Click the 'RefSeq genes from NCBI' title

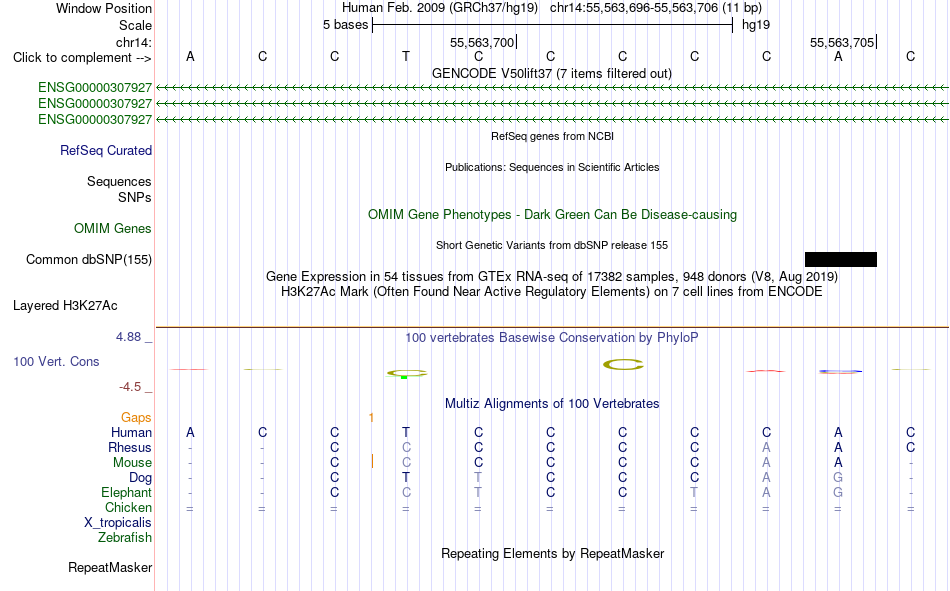click(552, 136)
